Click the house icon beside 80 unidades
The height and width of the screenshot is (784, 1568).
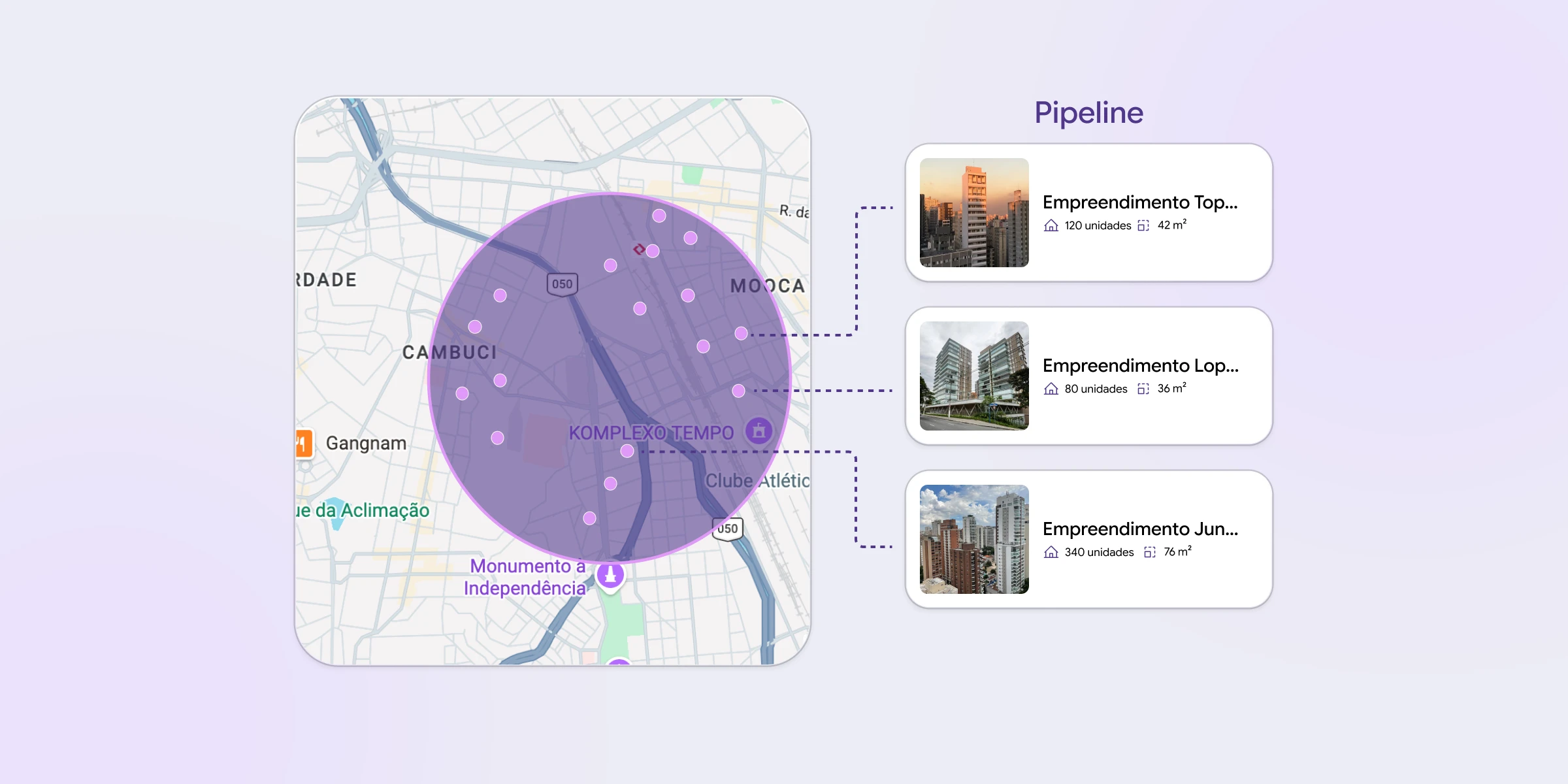(1051, 389)
